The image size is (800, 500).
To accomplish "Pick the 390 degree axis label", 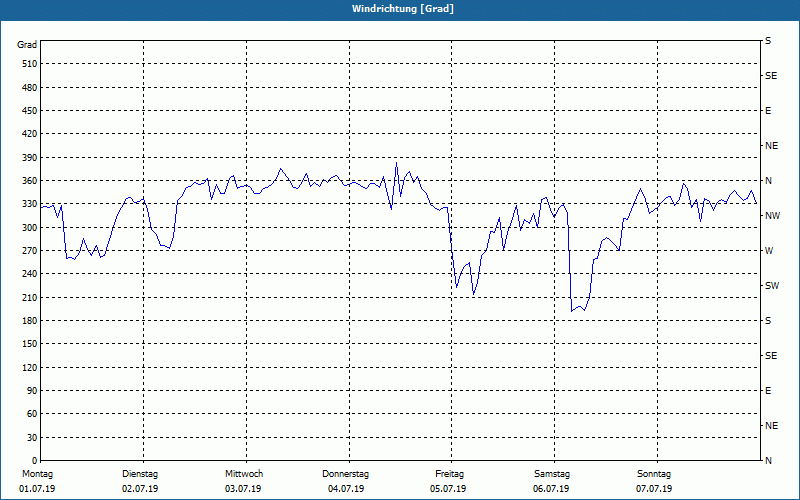I will pyautogui.click(x=29, y=158).
